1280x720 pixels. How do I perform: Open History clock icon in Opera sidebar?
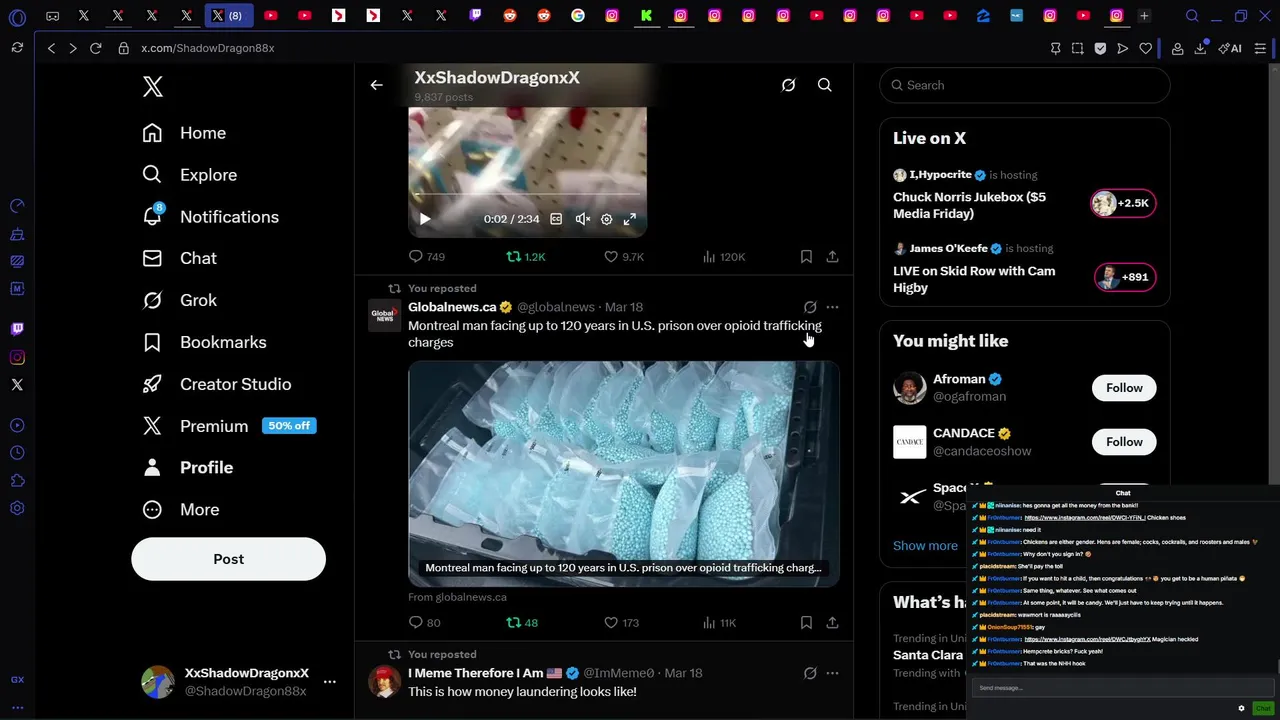[x=17, y=453]
